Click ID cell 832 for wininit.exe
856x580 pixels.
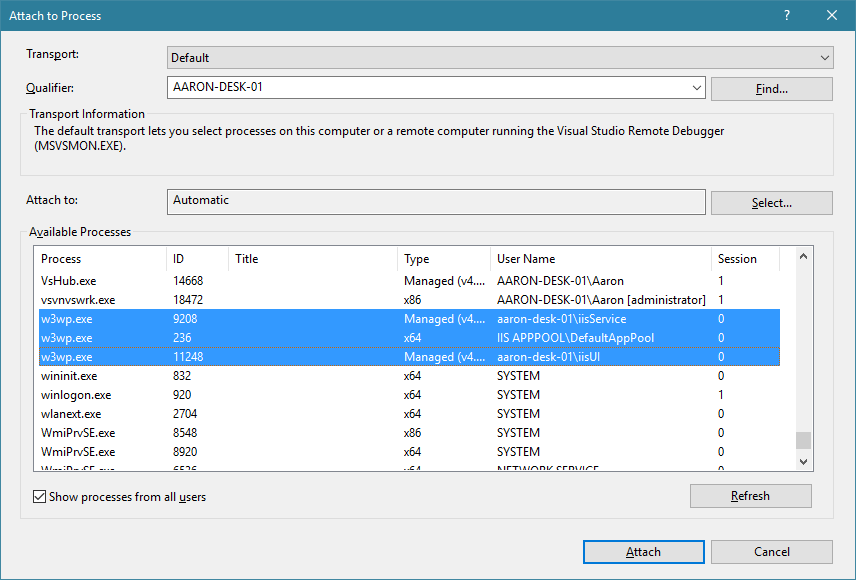click(x=182, y=376)
